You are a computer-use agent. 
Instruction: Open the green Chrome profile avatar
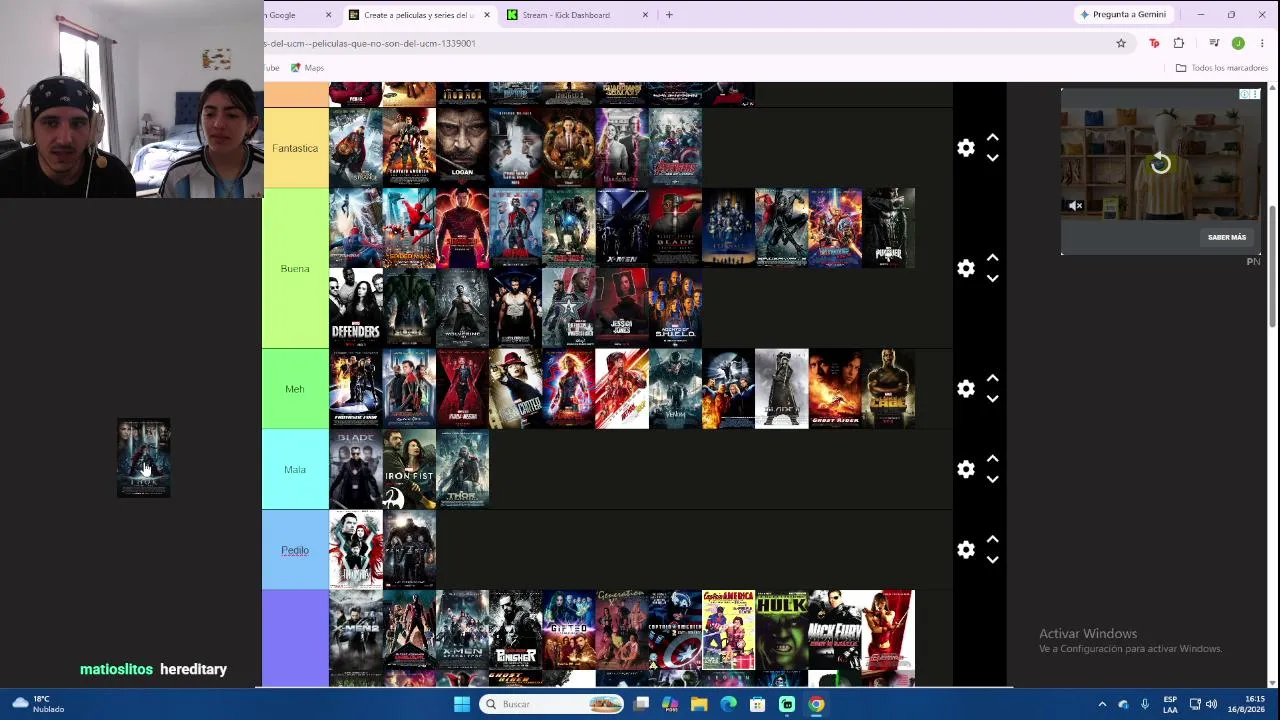(x=1238, y=43)
